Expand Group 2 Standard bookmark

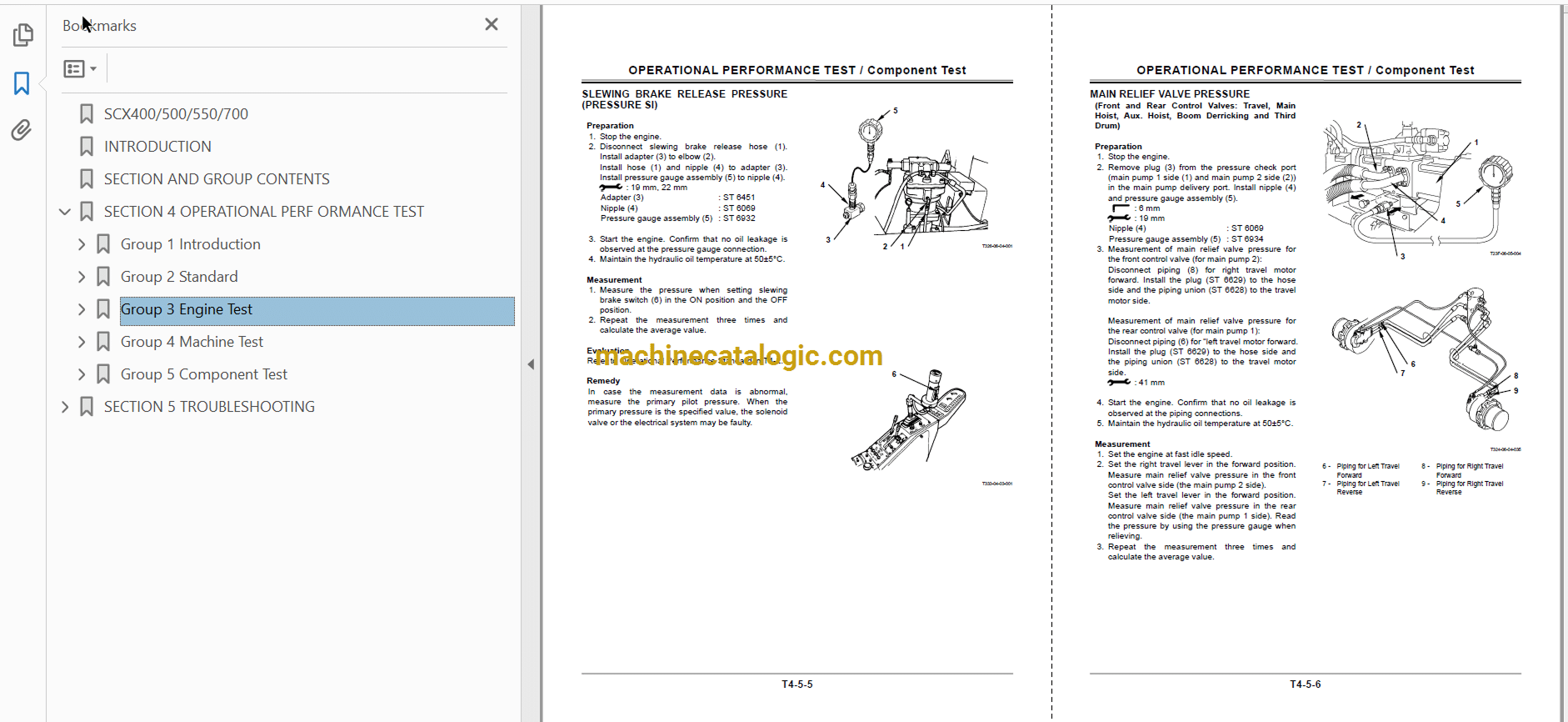(x=82, y=277)
